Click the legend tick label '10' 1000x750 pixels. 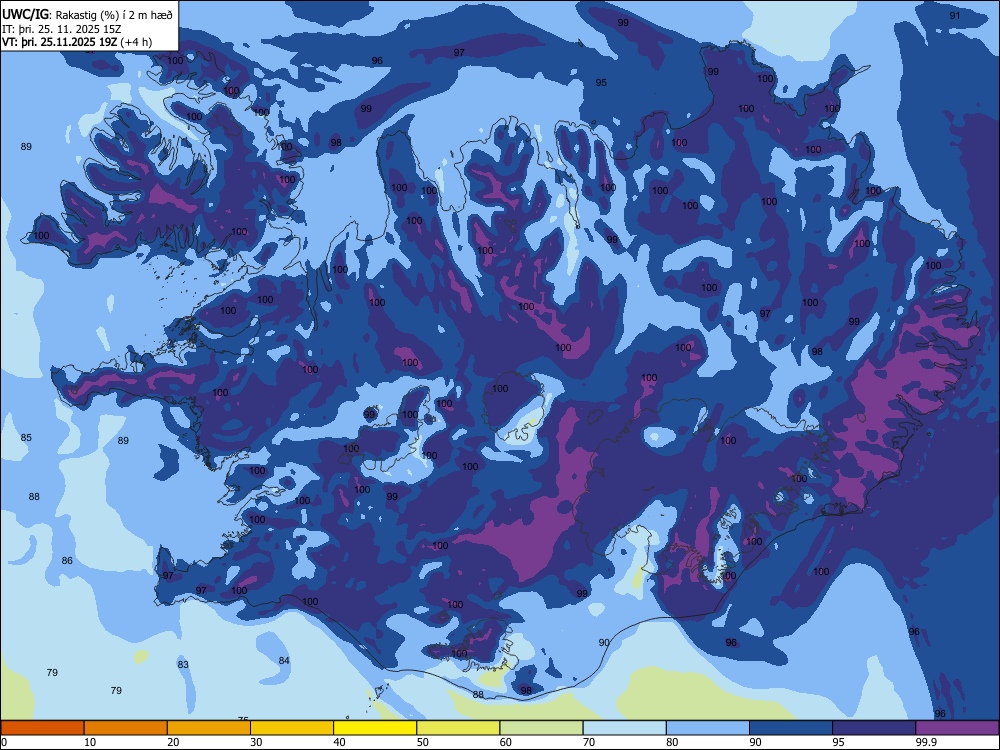(90, 742)
